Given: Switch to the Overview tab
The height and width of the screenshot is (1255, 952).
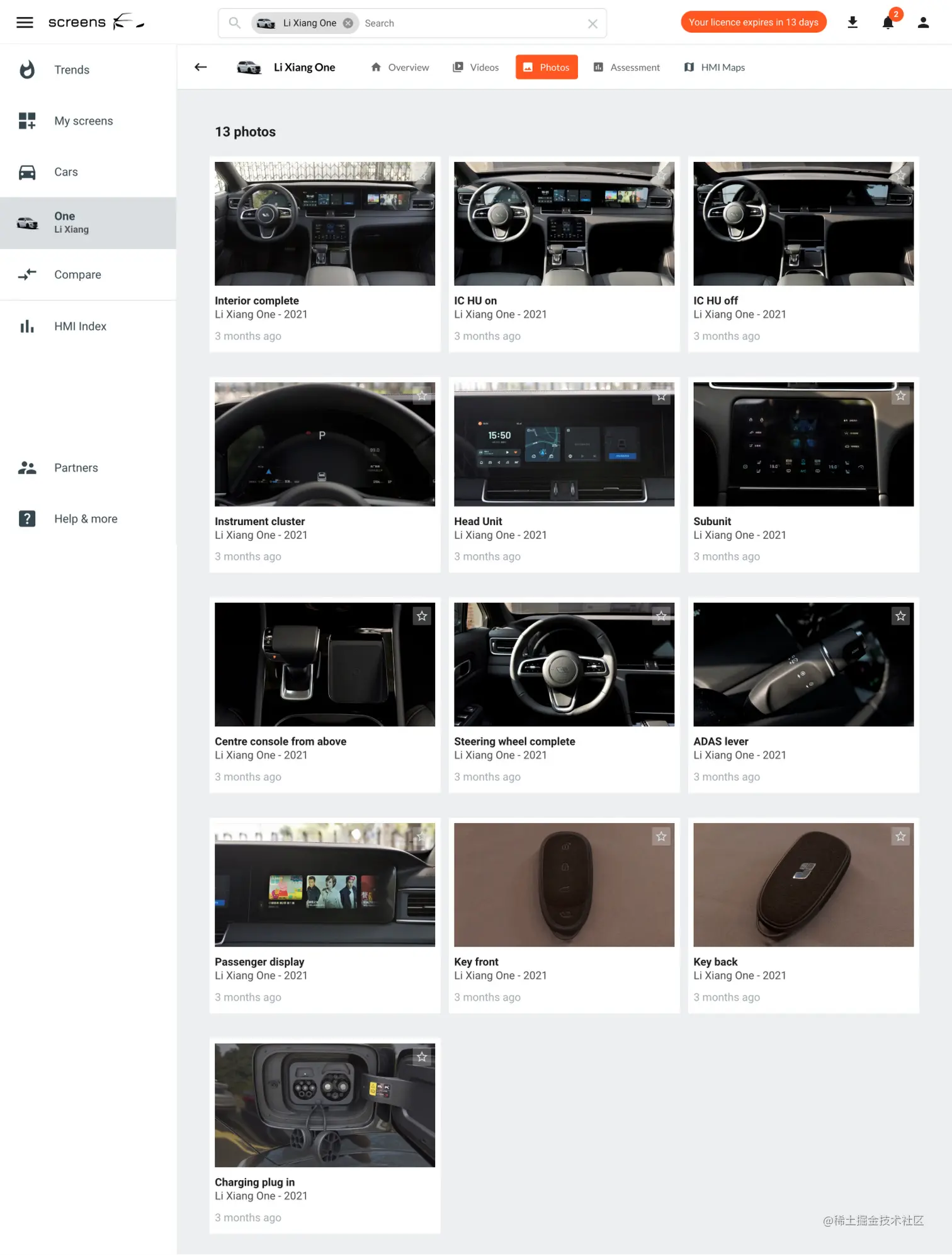Looking at the screenshot, I should 400,67.
